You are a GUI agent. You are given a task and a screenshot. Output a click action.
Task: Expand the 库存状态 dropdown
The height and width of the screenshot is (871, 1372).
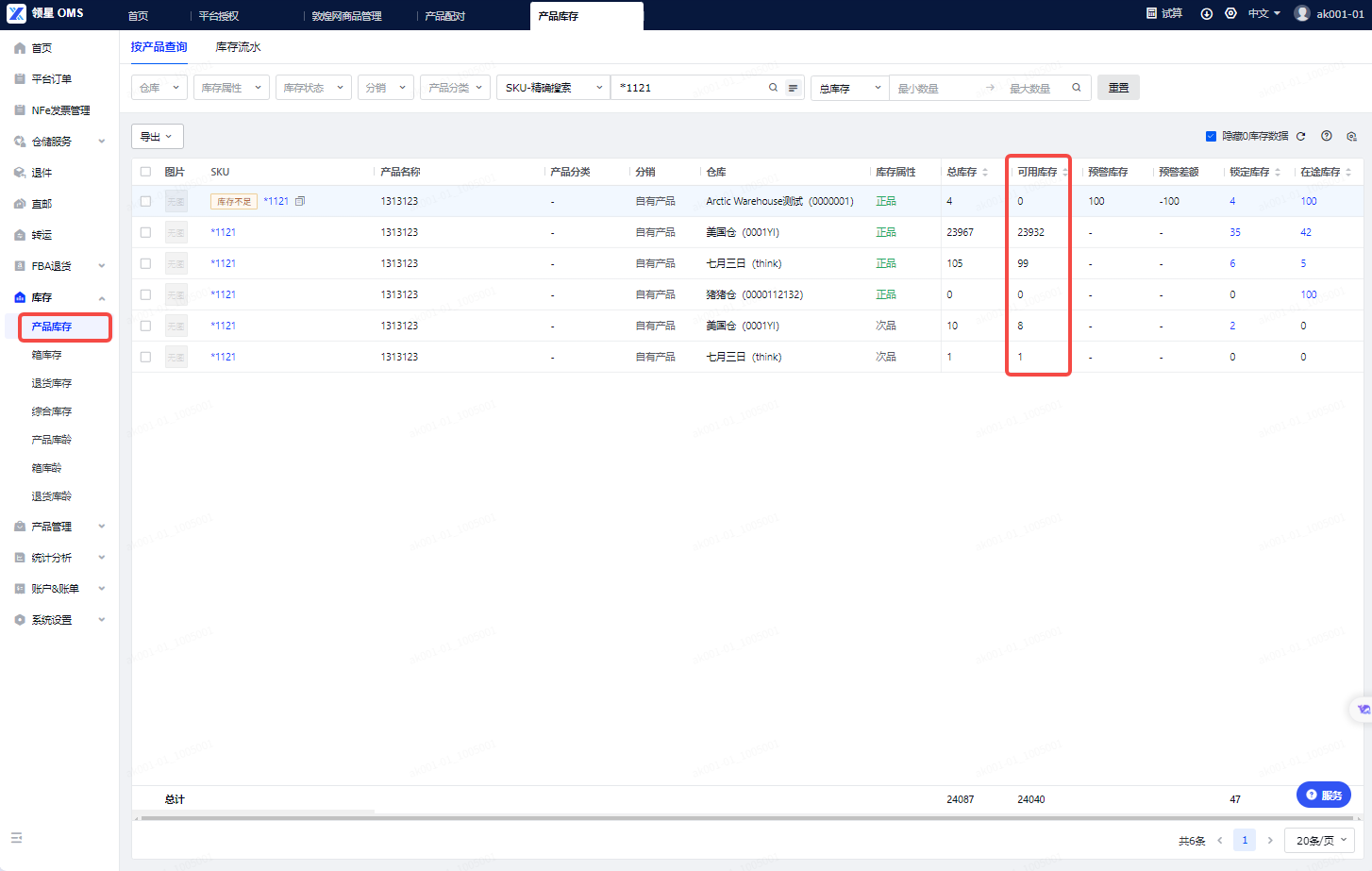tap(313, 88)
